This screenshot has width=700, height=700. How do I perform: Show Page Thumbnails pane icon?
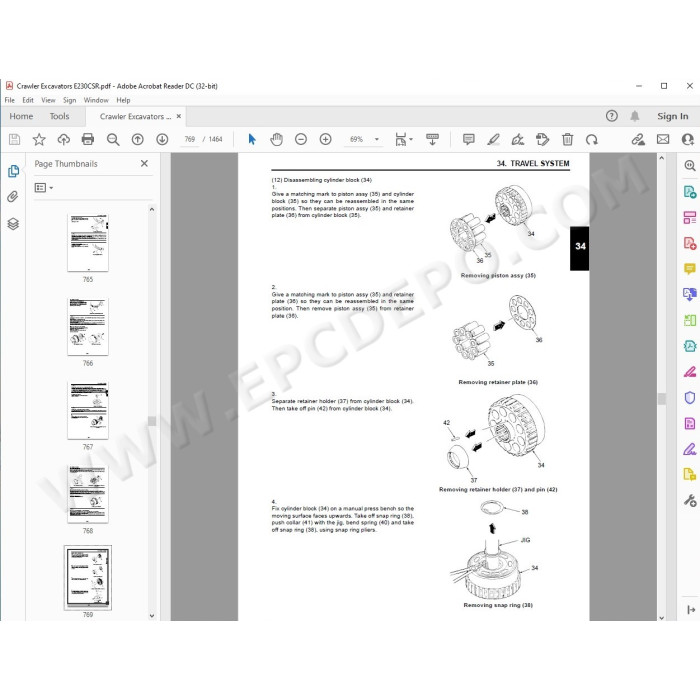(x=13, y=171)
